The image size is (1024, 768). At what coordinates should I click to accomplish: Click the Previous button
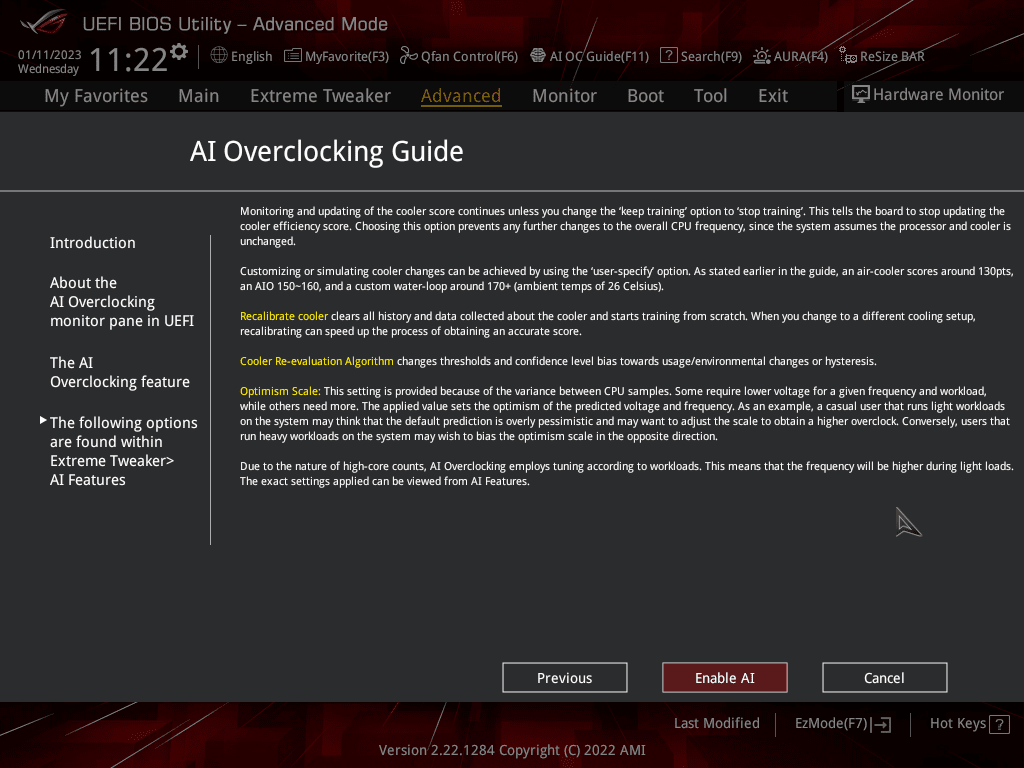click(x=564, y=678)
